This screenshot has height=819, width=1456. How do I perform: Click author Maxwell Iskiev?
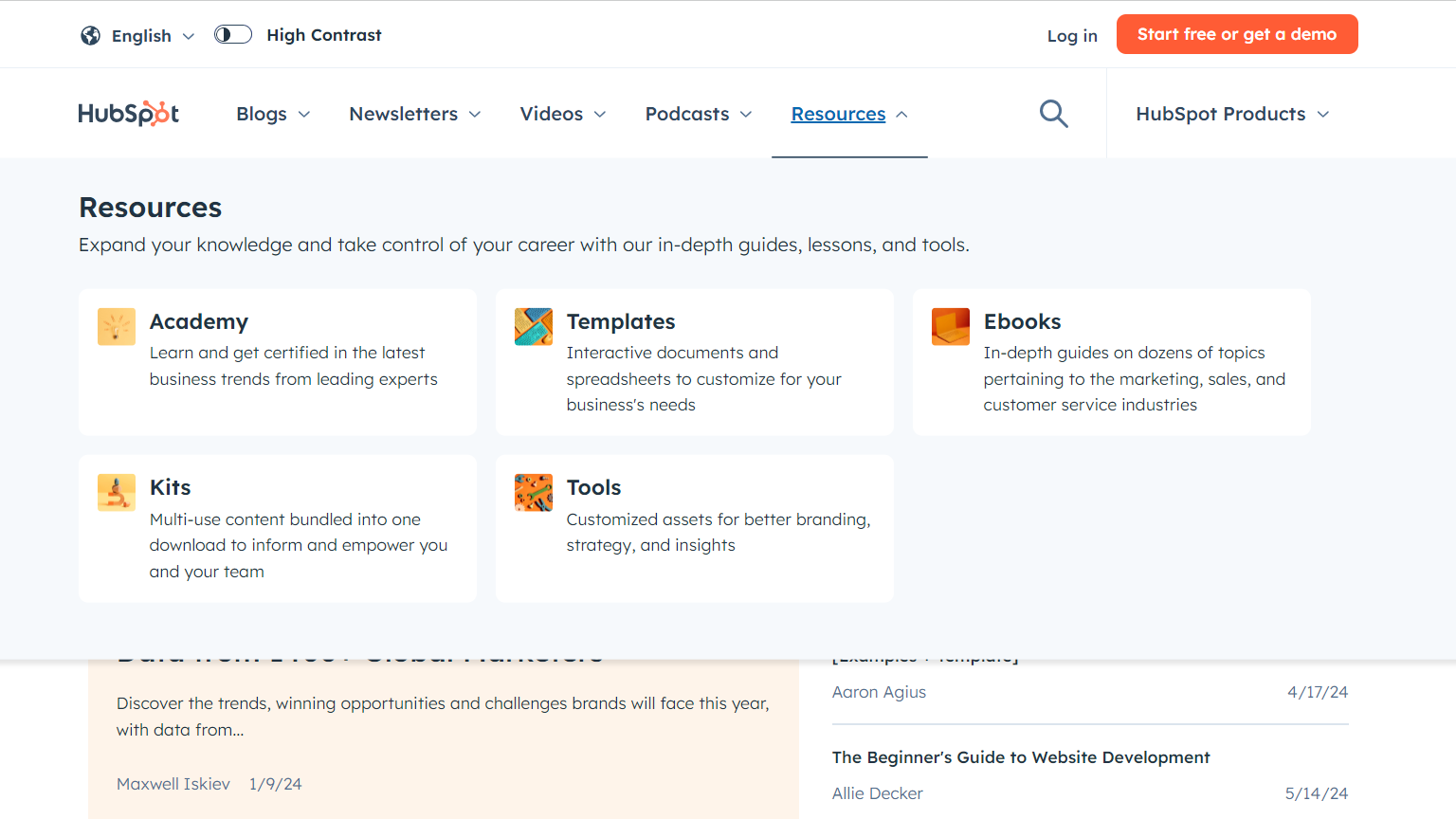[173, 784]
